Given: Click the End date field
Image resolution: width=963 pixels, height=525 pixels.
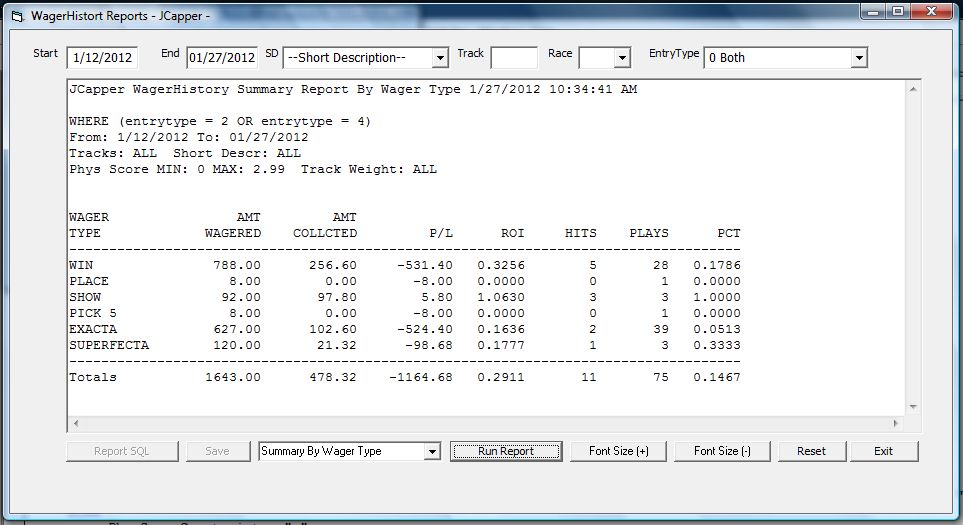Looking at the screenshot, I should (222, 58).
